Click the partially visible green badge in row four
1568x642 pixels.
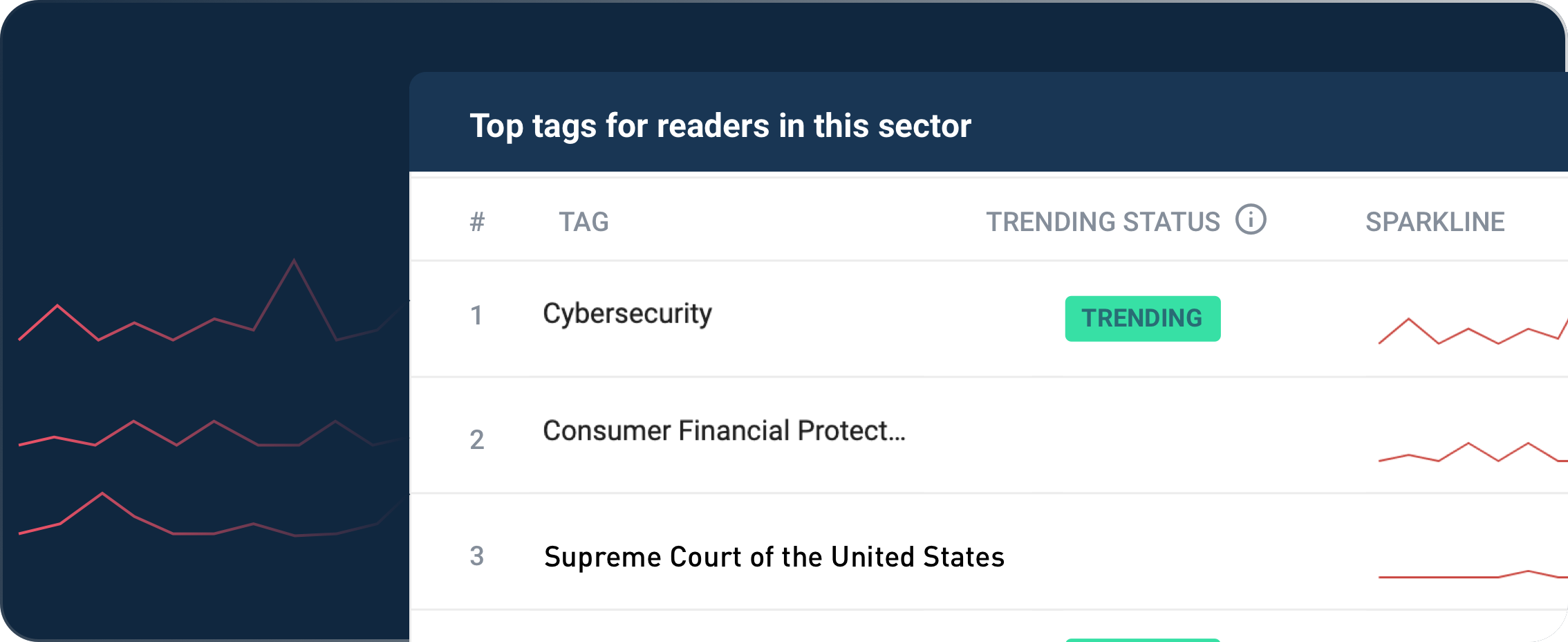click(x=1142, y=639)
